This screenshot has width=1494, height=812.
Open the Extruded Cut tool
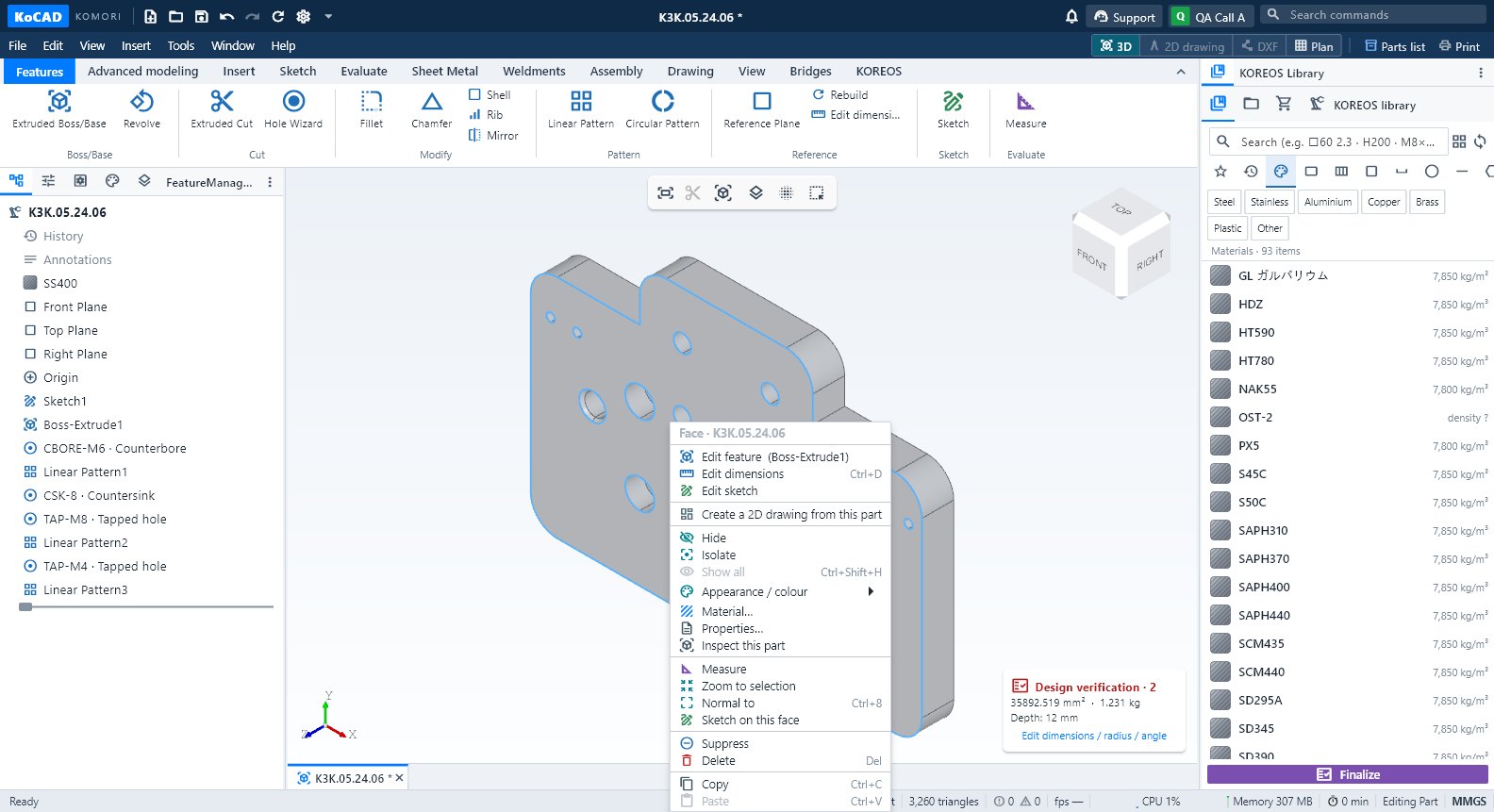tap(222, 109)
